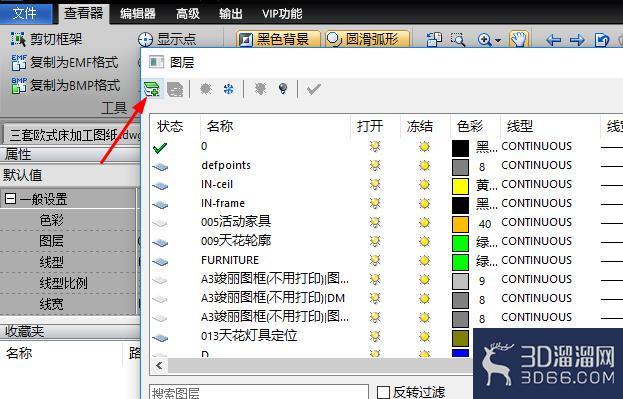Click the dark bulb on icon
623x399 pixels.
pyautogui.click(x=283, y=89)
